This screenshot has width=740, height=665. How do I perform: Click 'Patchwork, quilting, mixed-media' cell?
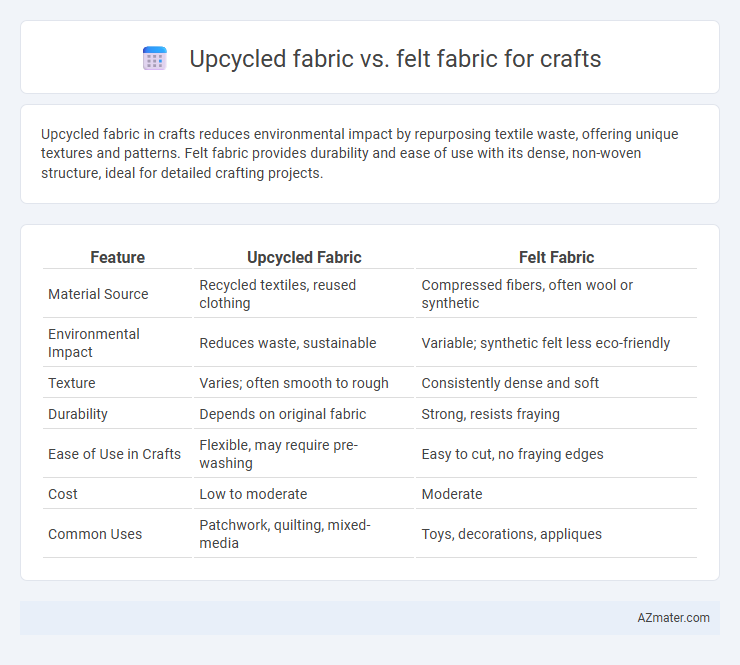[x=285, y=534]
